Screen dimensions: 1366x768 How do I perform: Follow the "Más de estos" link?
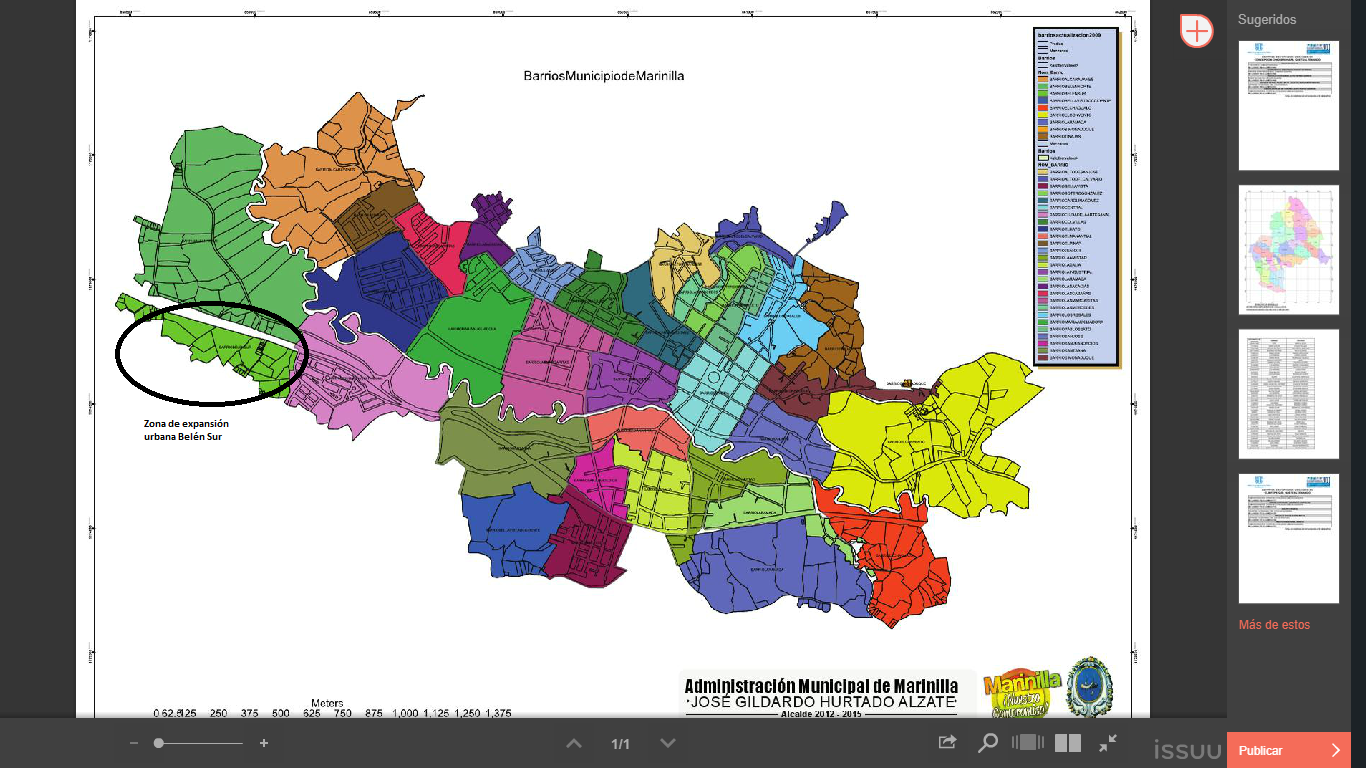pyautogui.click(x=1274, y=625)
